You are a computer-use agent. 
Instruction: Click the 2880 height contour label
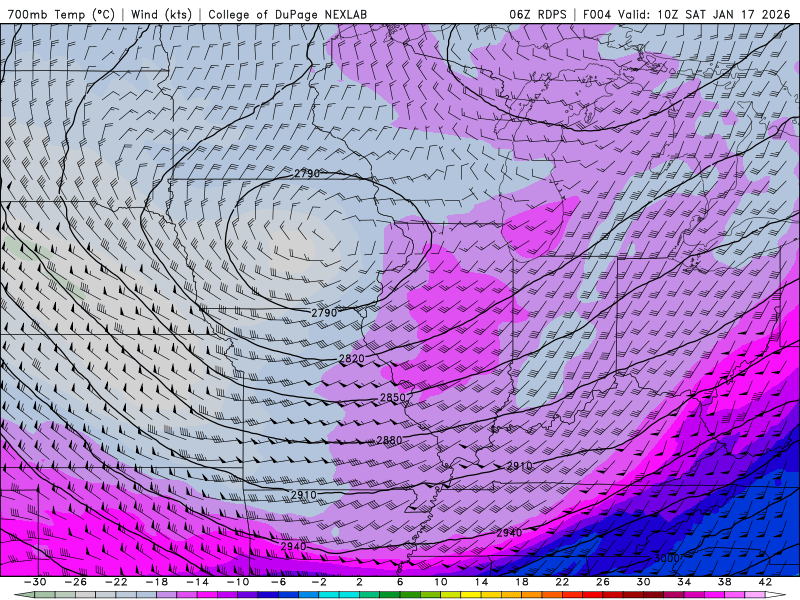(x=389, y=440)
